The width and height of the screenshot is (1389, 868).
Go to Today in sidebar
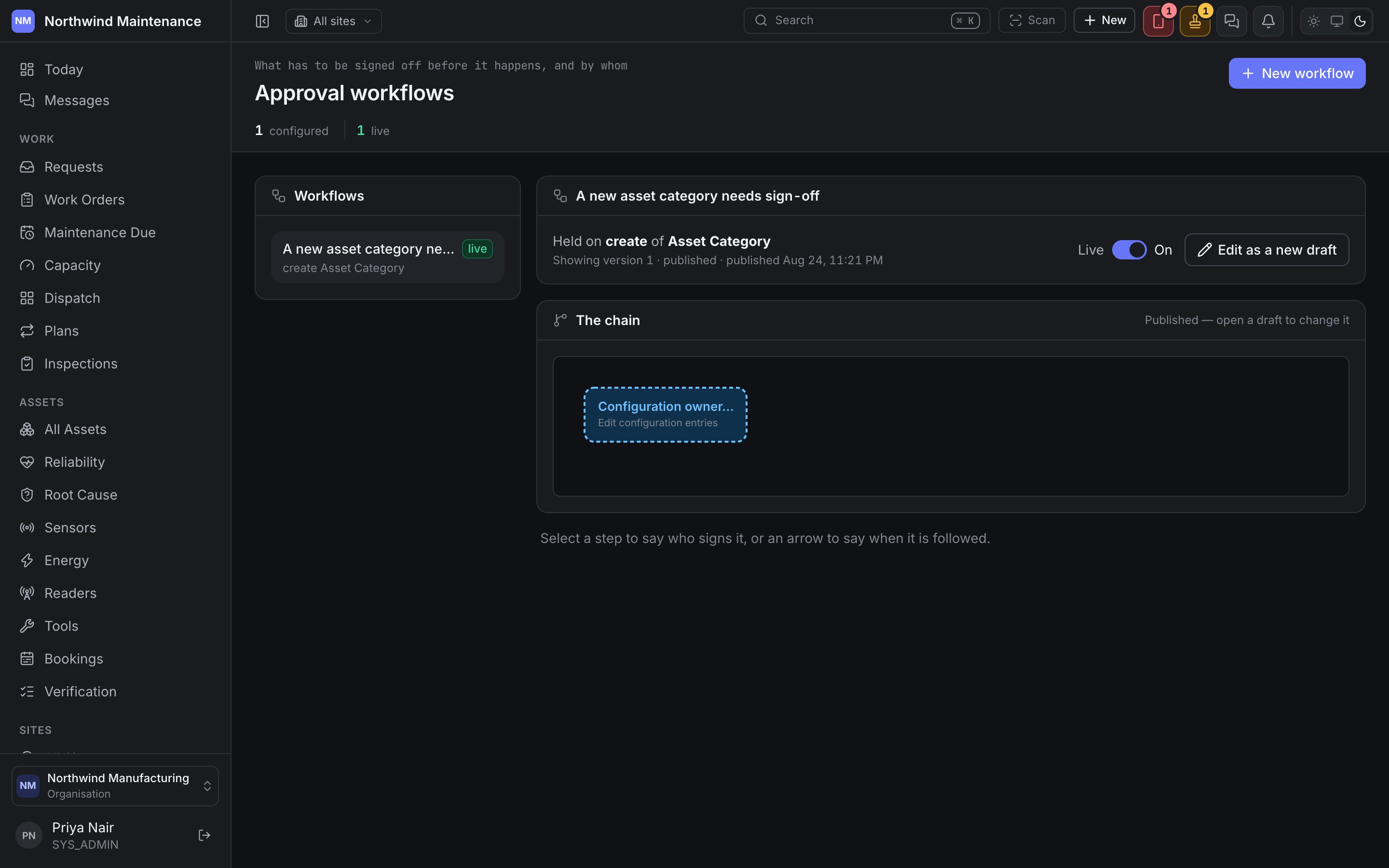coord(115,69)
